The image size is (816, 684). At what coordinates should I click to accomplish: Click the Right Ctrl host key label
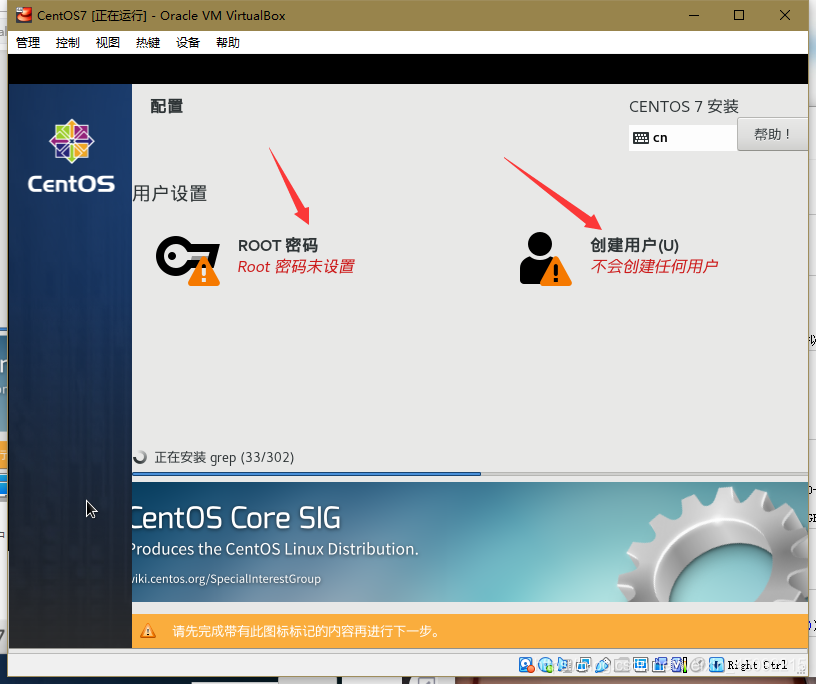757,665
